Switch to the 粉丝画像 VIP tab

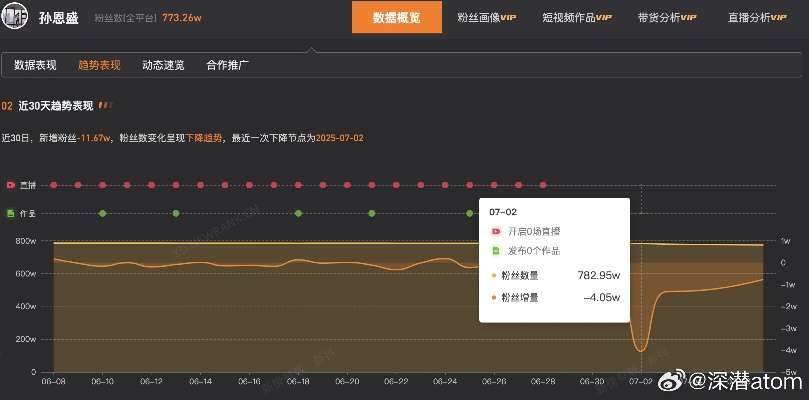point(486,18)
